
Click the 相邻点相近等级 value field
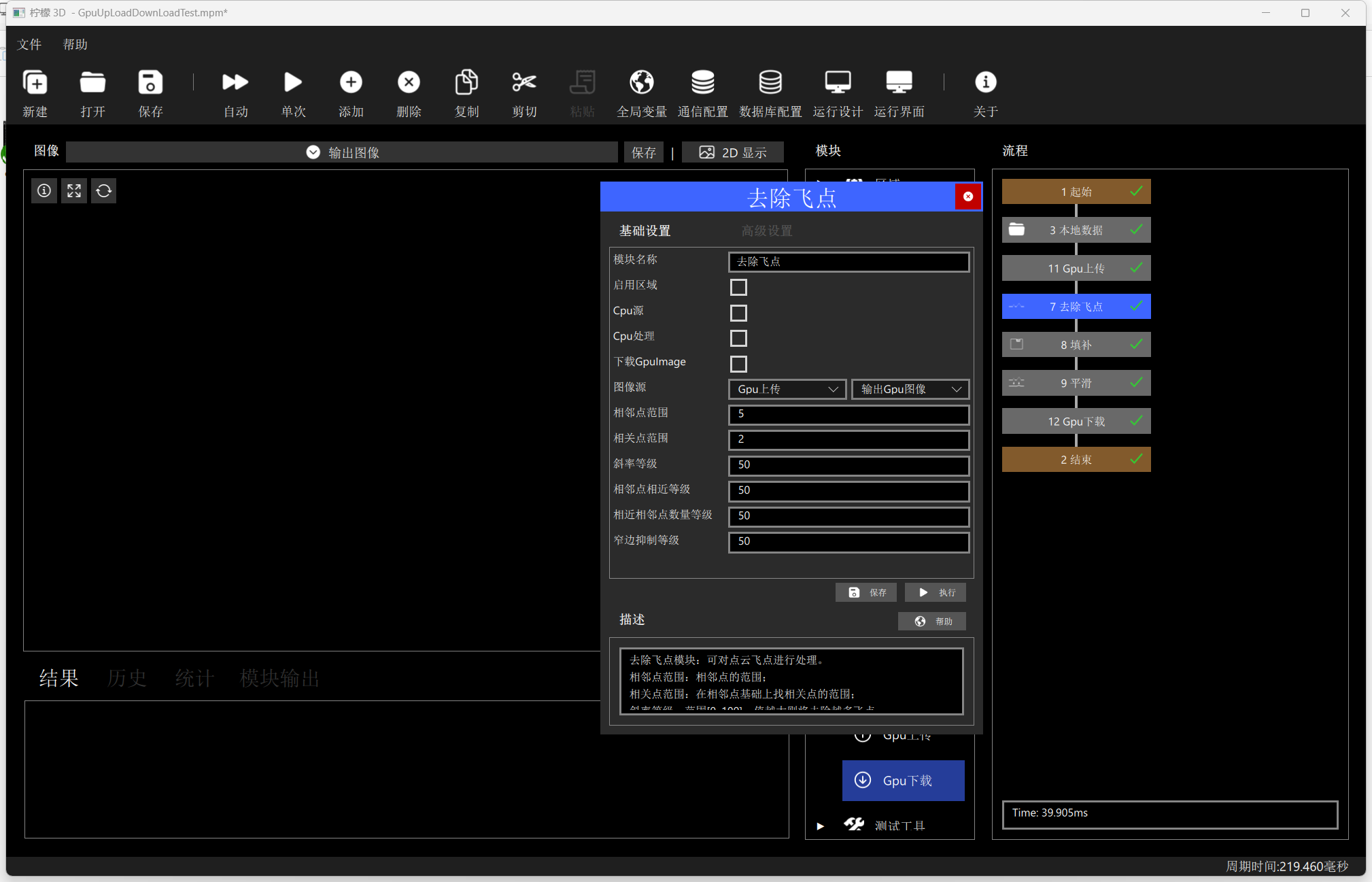click(x=848, y=491)
